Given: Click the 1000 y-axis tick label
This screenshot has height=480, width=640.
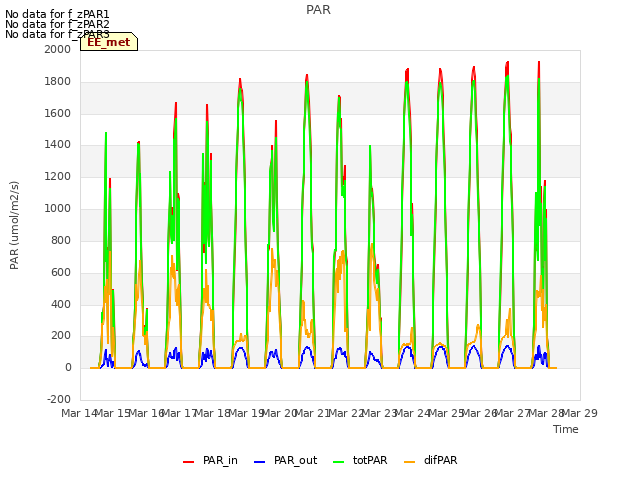Looking at the screenshot, I should click(58, 209).
